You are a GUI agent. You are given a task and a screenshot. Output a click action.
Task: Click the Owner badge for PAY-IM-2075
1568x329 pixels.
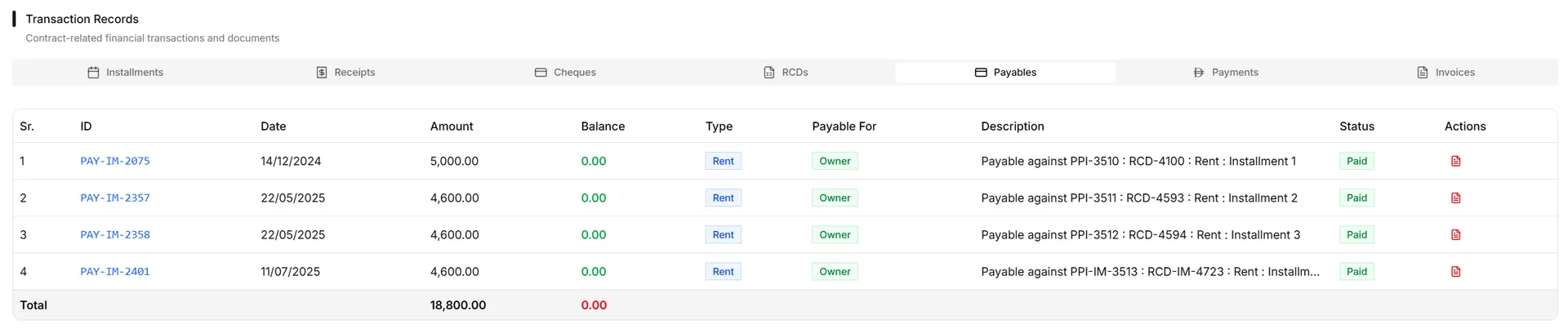835,161
